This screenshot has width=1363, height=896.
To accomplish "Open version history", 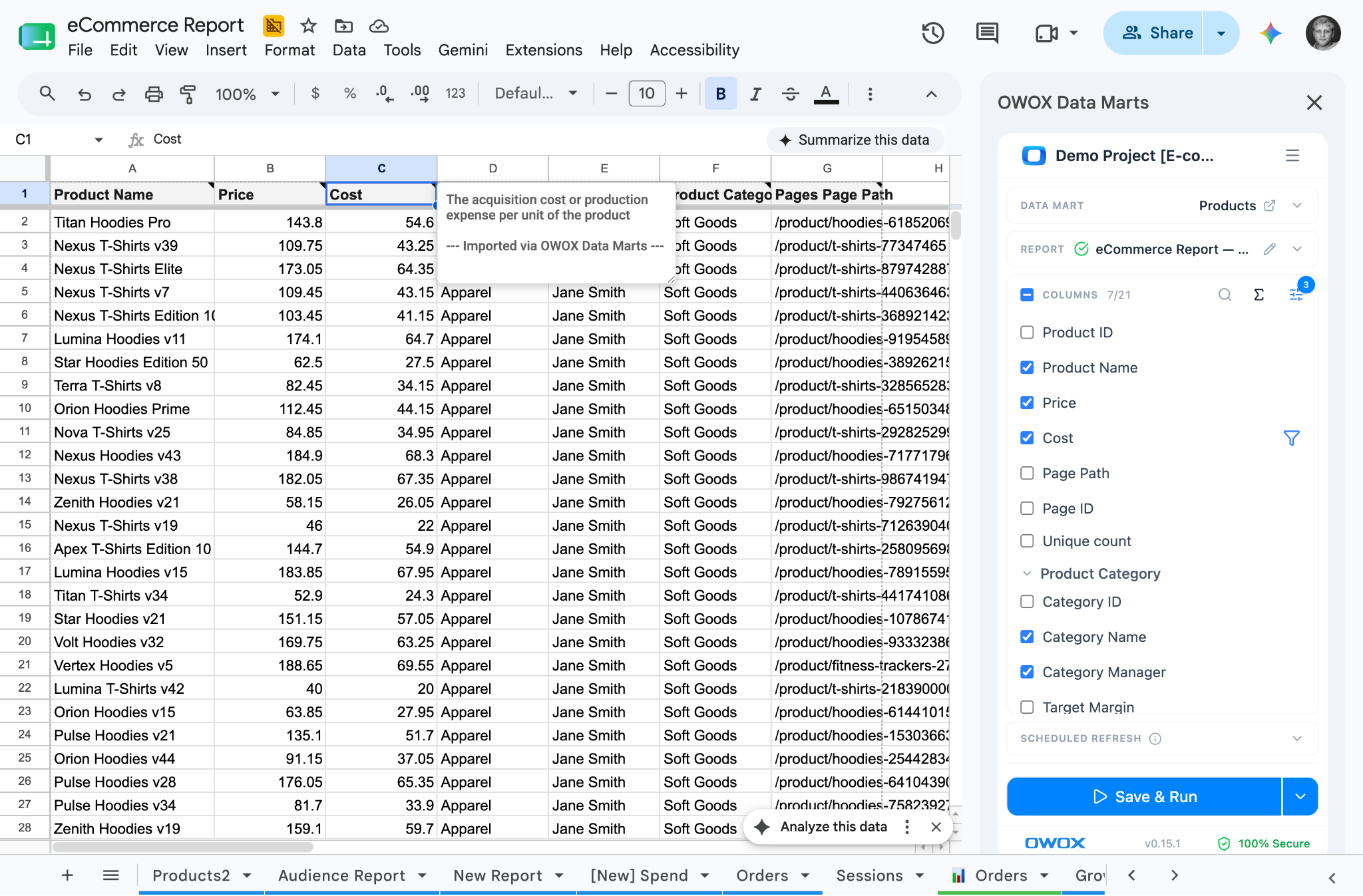I will click(x=933, y=33).
